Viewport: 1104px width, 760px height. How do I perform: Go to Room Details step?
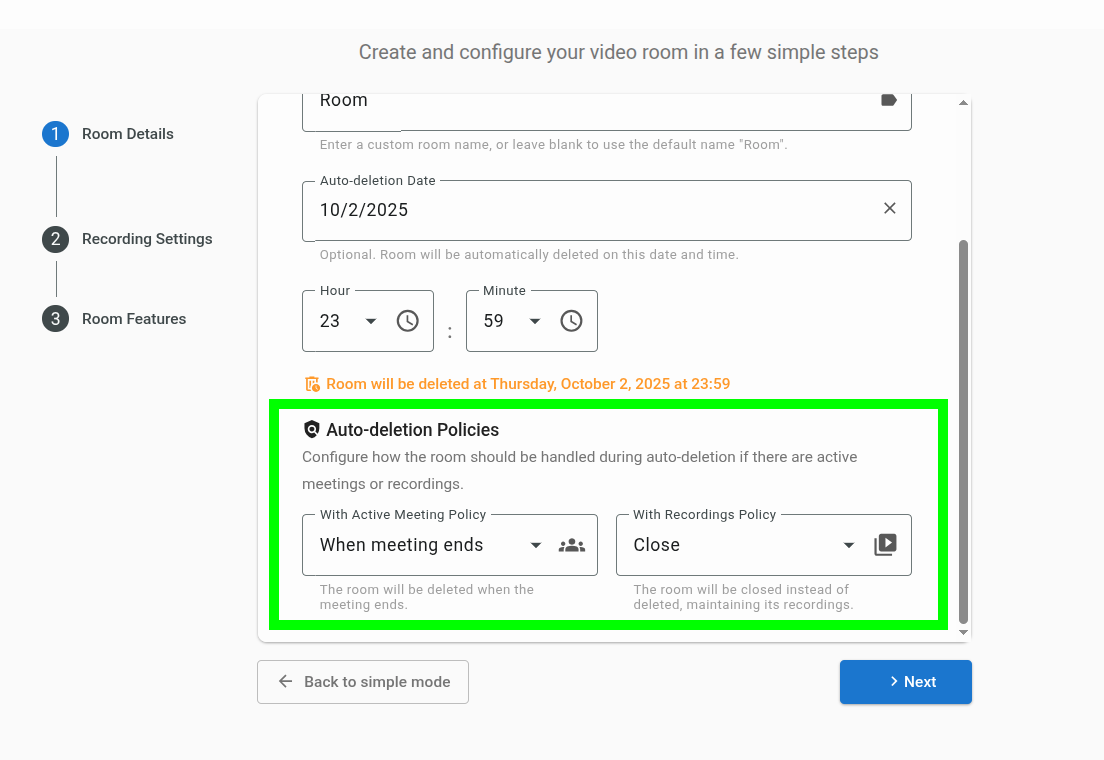127,134
